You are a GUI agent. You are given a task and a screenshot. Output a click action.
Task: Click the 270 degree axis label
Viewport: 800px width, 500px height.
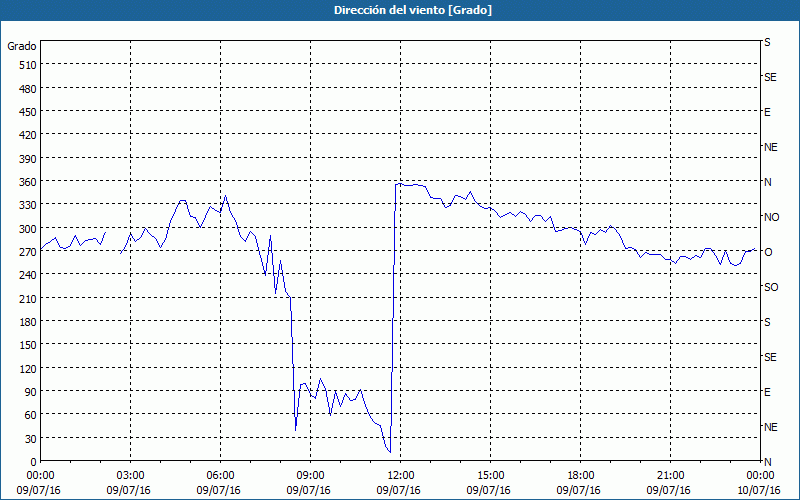[x=29, y=252]
